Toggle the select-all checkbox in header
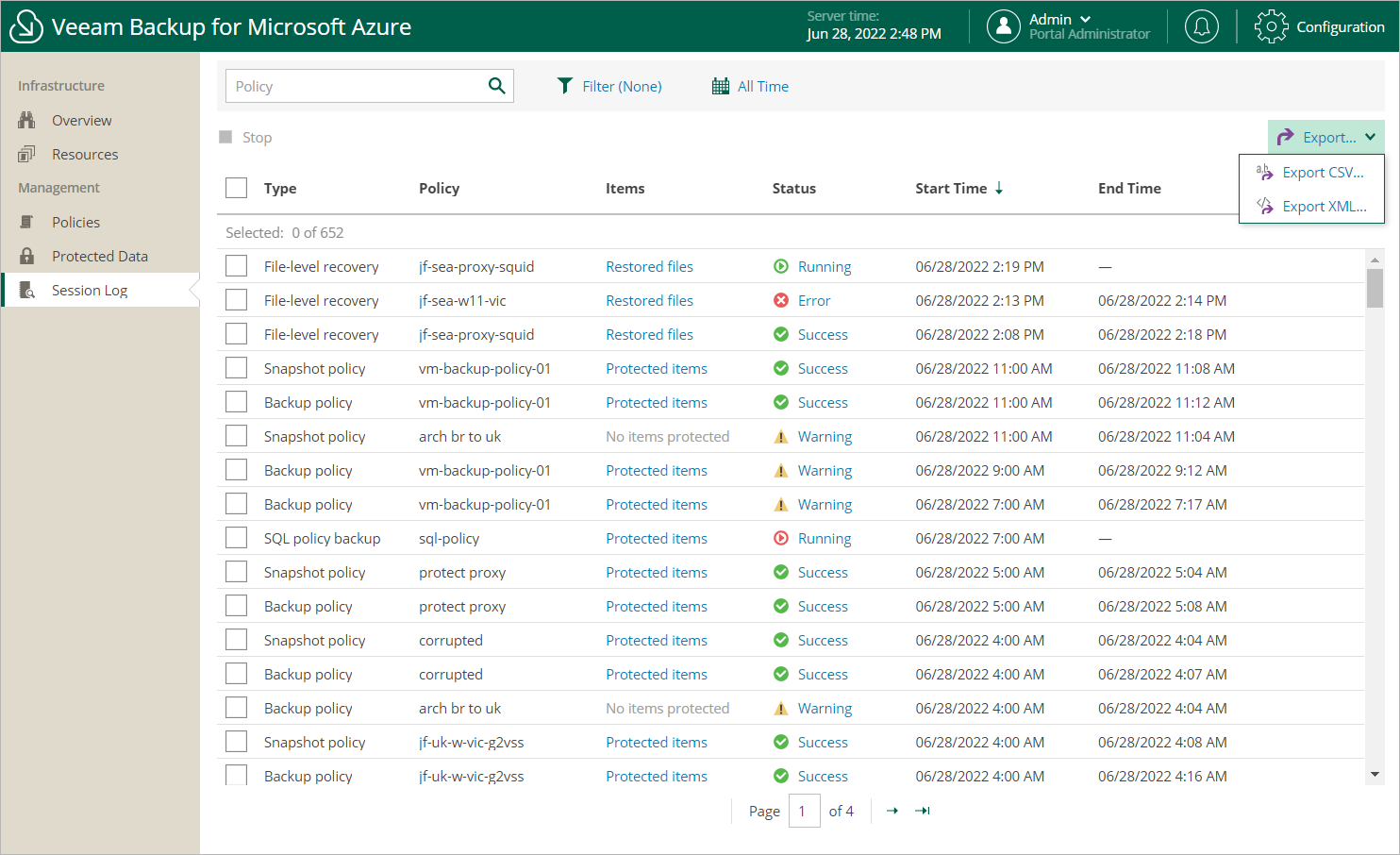Screen dimensions: 1400x855 [x=237, y=188]
